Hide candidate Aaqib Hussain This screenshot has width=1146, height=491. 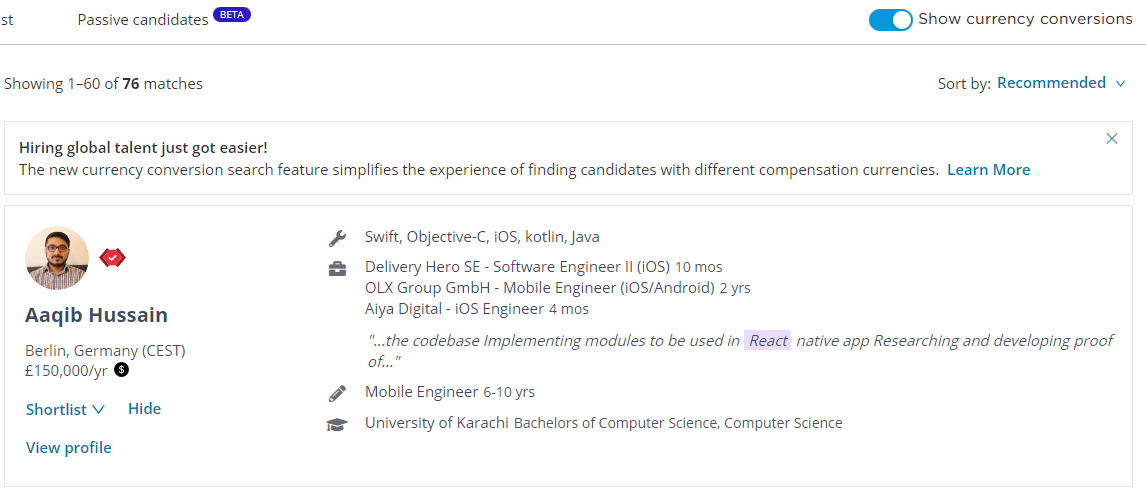[144, 409]
